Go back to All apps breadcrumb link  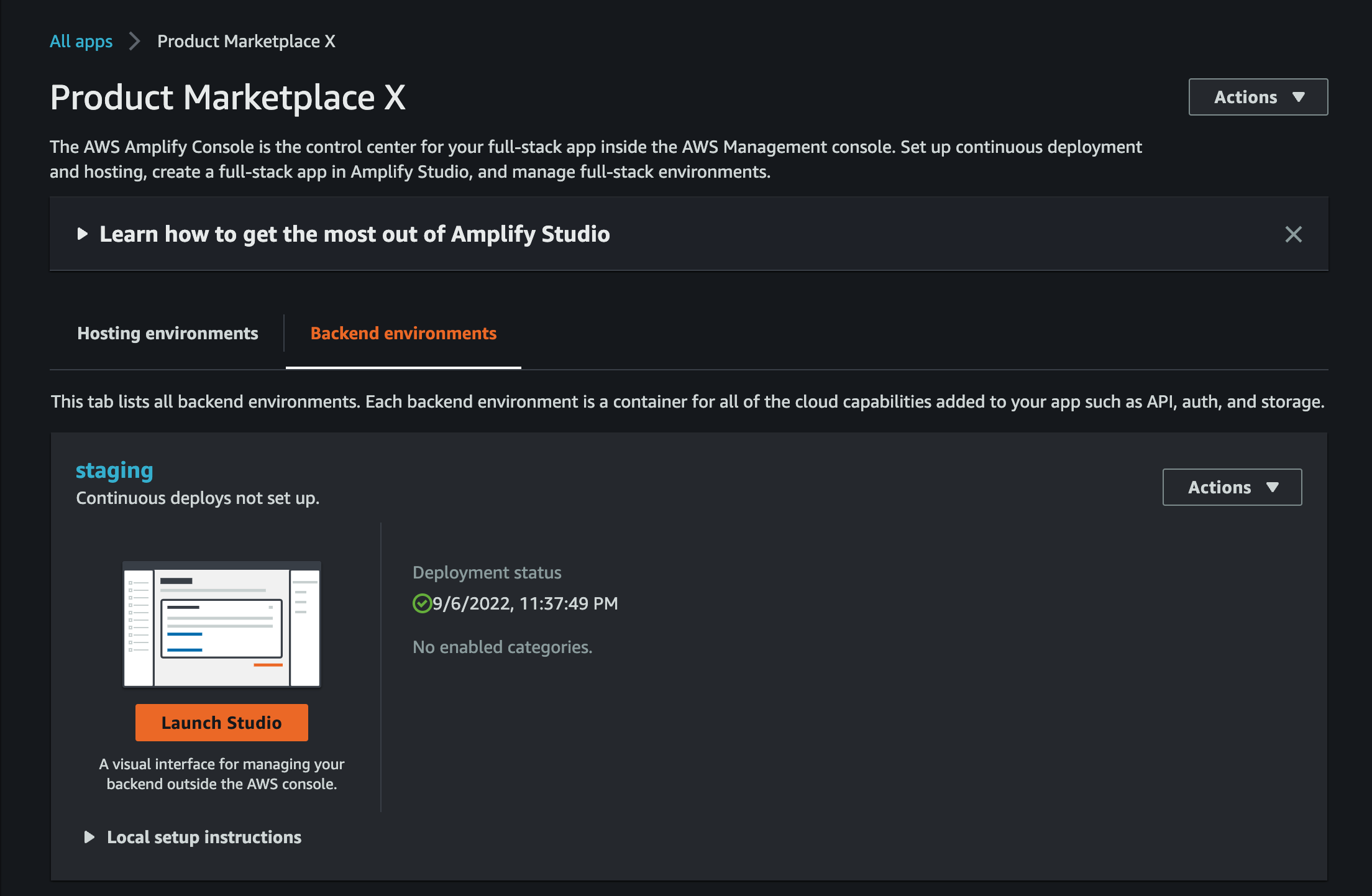[x=81, y=42]
